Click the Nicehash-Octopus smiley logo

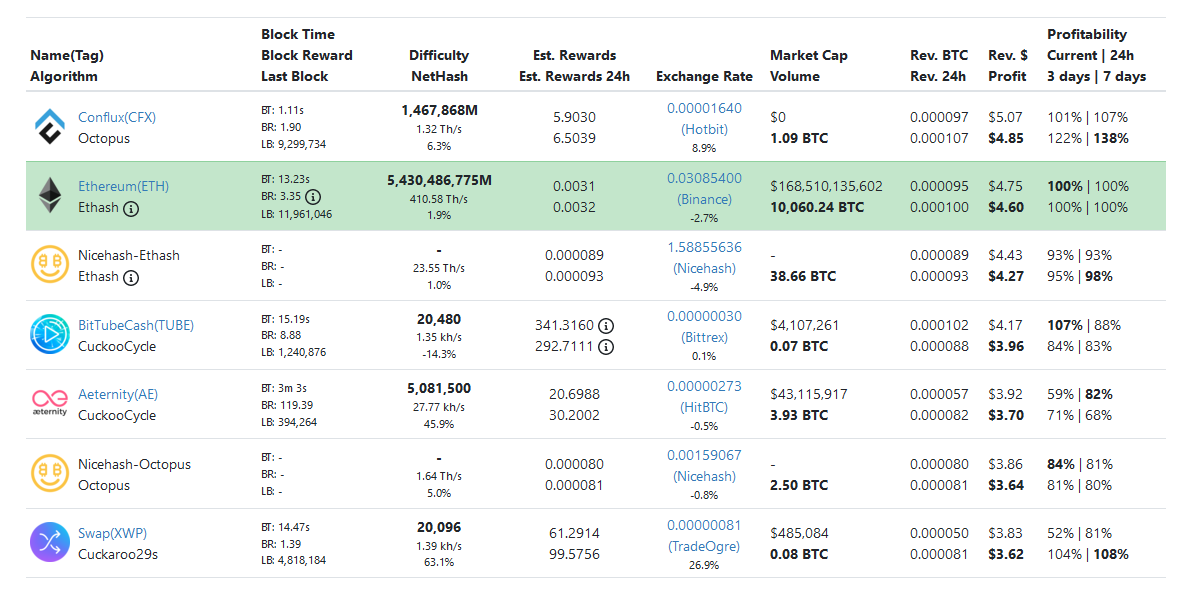tap(50, 473)
